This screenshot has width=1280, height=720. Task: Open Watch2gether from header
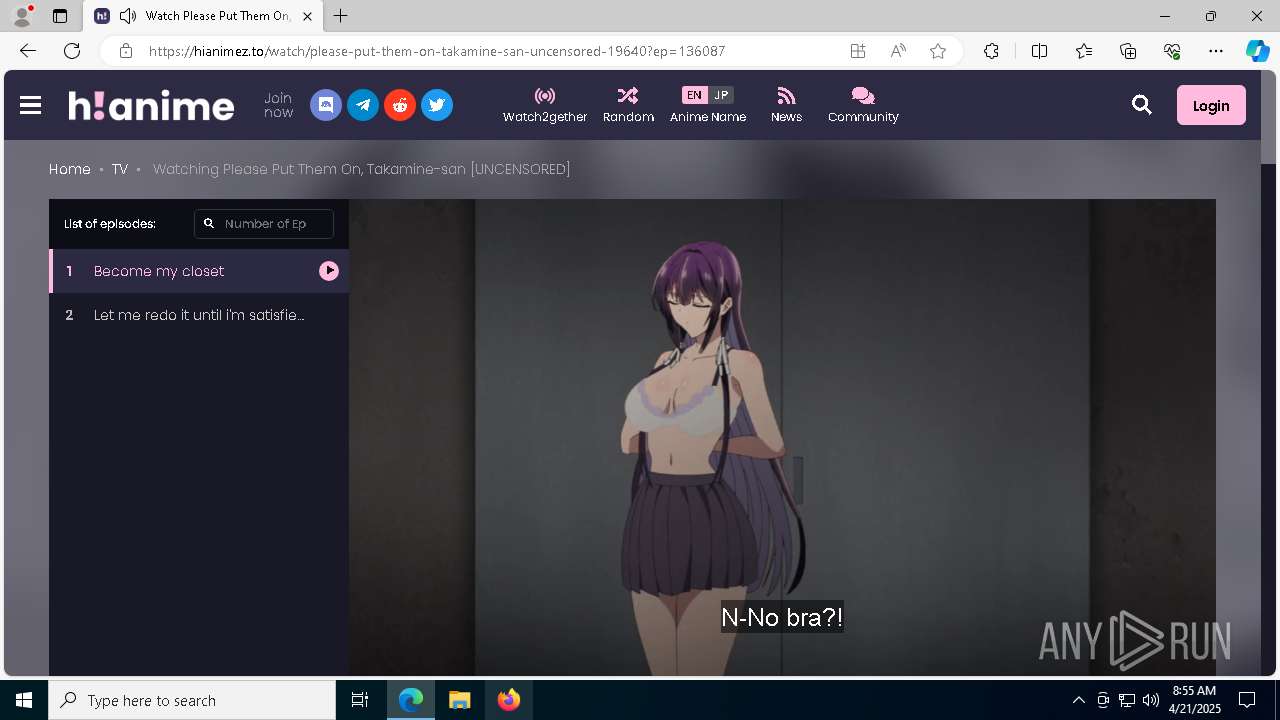pos(545,105)
